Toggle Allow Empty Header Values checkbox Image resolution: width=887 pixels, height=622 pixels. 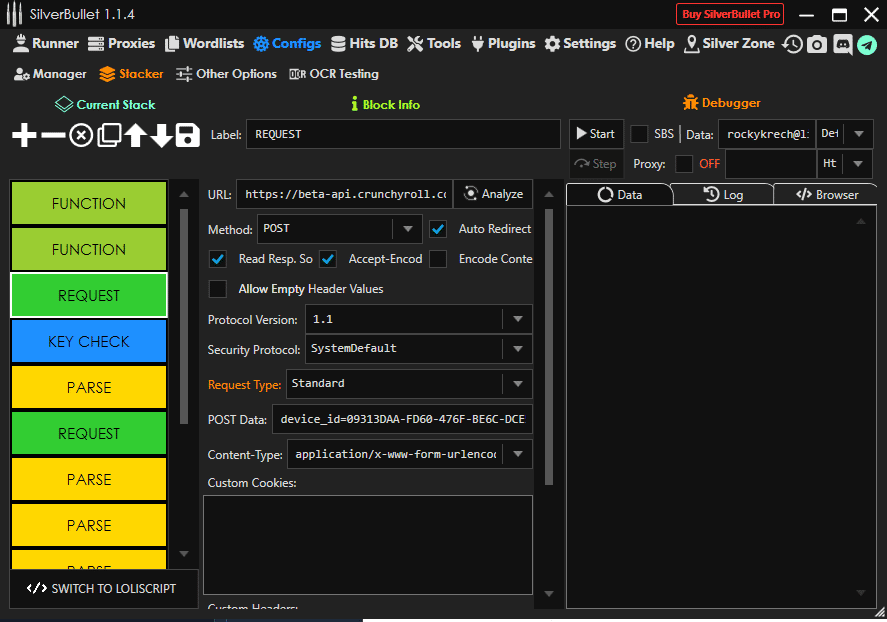218,289
